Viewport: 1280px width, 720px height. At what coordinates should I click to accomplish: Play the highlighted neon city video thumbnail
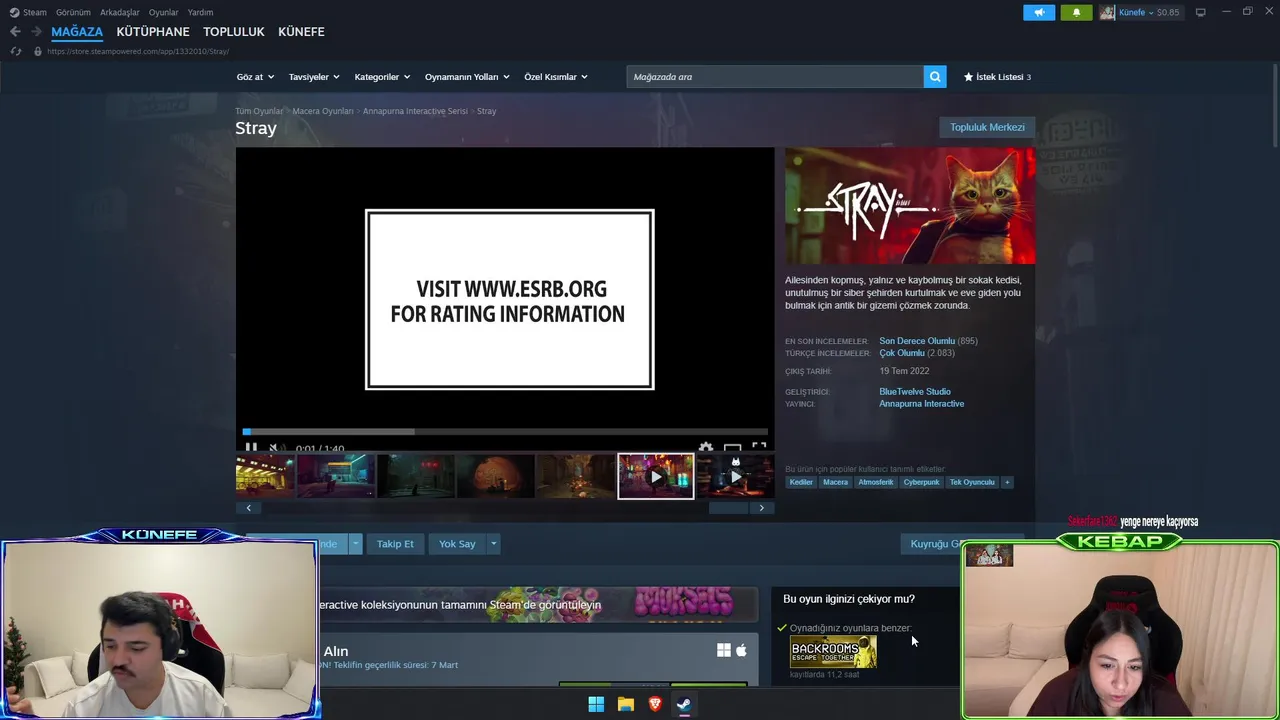pos(655,476)
